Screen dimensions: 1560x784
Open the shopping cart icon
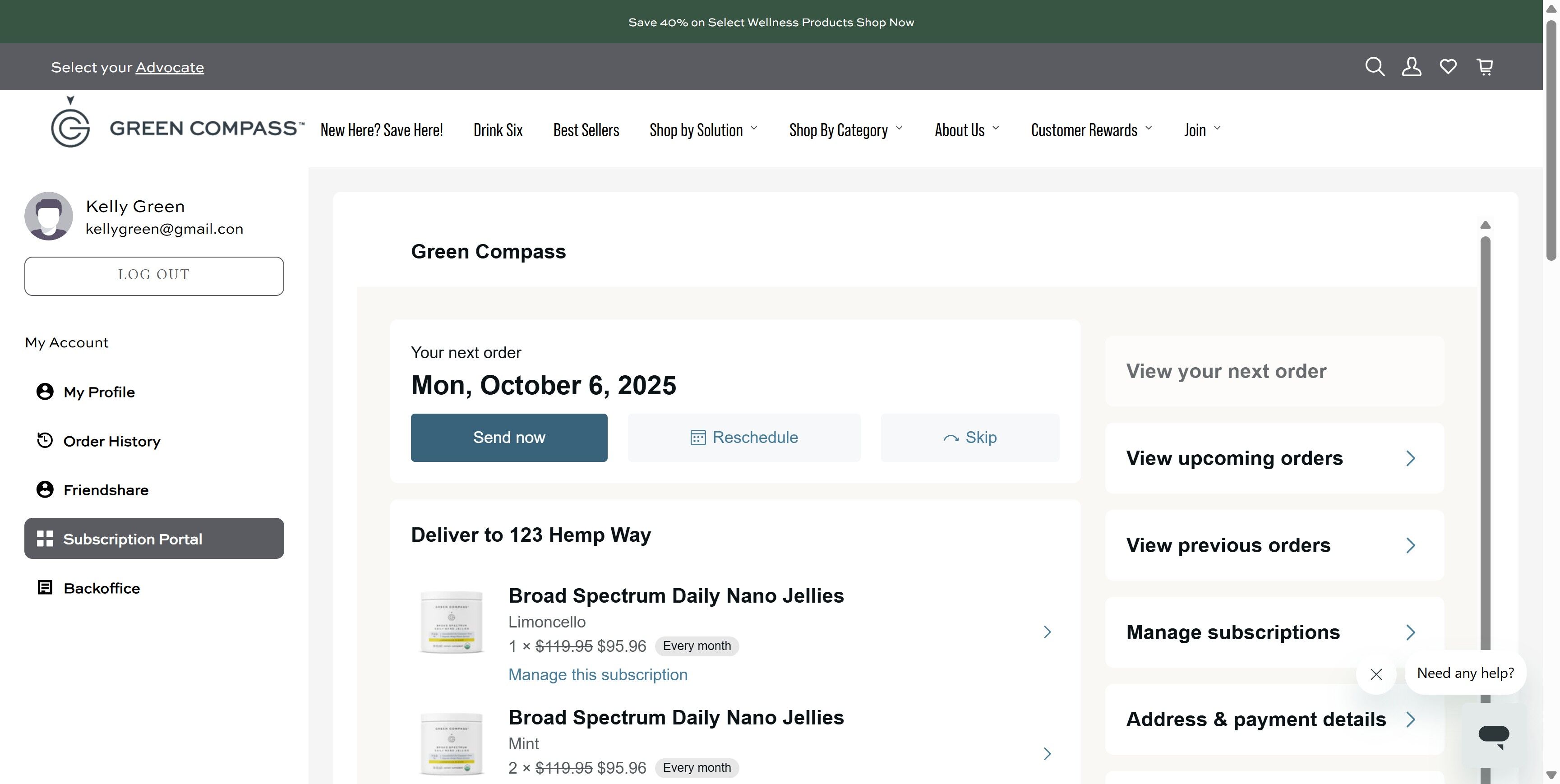1485,67
